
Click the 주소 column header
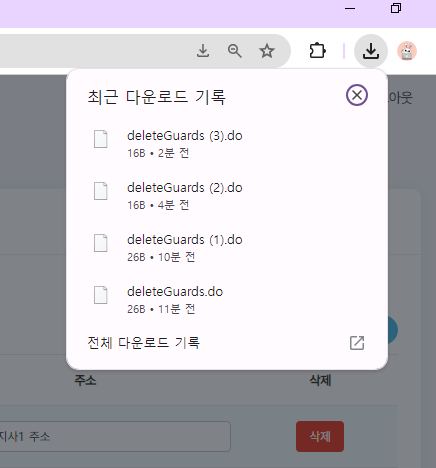85,380
